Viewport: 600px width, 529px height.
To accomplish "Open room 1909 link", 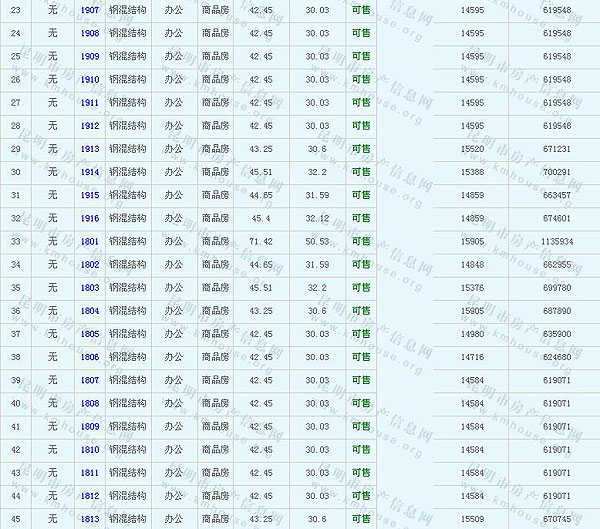I will [x=90, y=56].
